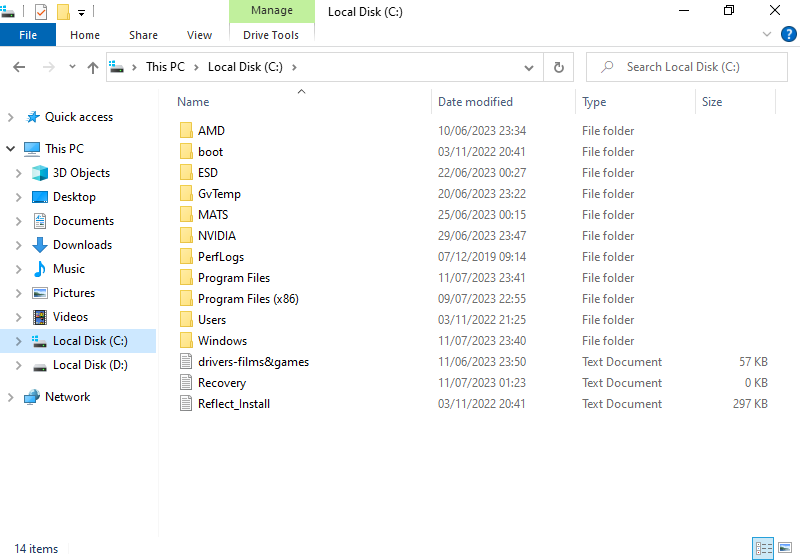The width and height of the screenshot is (800, 560).
Task: Click the Search Local Disk (C:) field
Action: 687,67
